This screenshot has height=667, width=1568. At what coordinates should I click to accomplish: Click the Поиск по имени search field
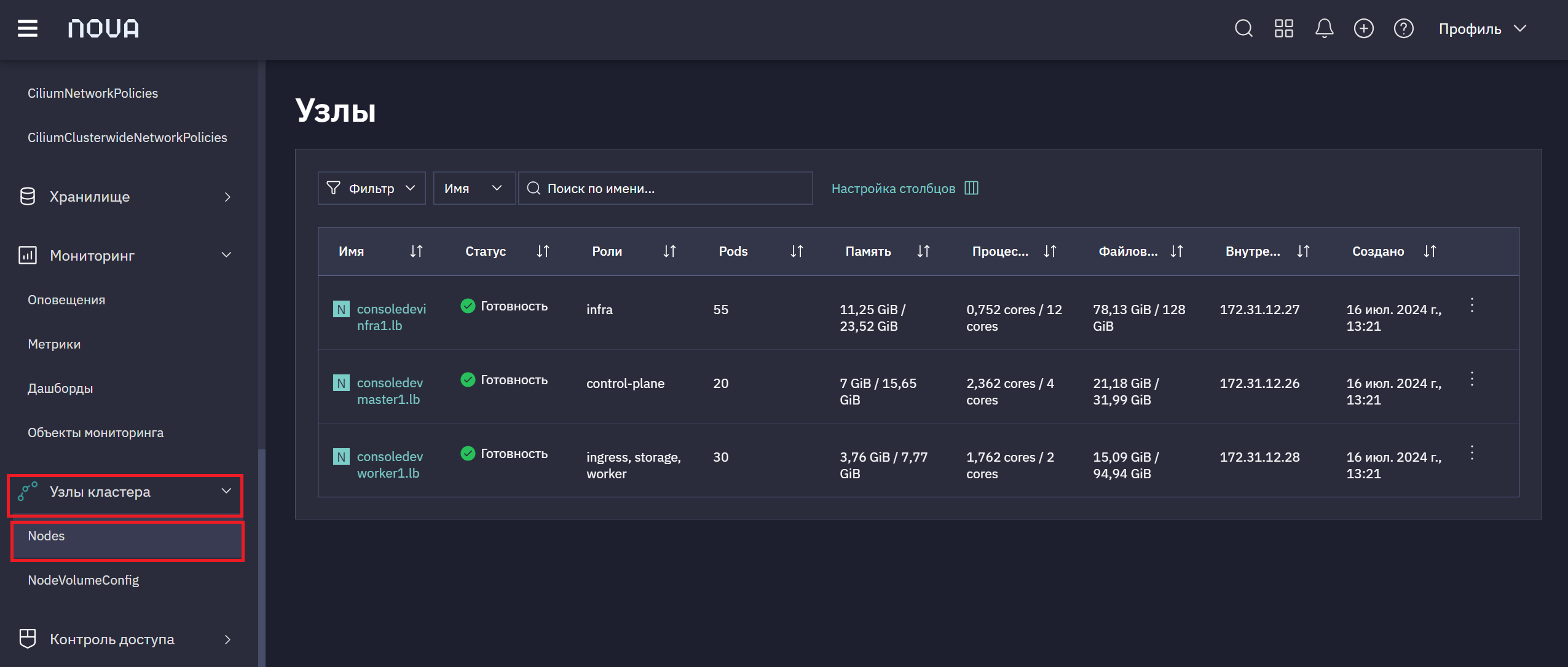point(665,188)
